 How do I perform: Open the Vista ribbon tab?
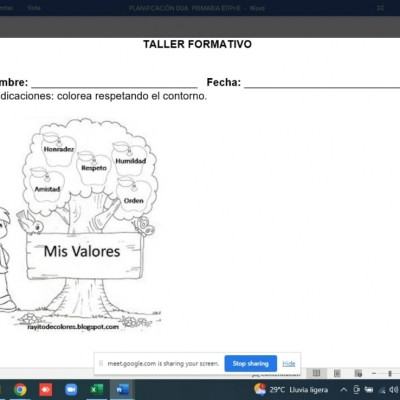point(34,7)
